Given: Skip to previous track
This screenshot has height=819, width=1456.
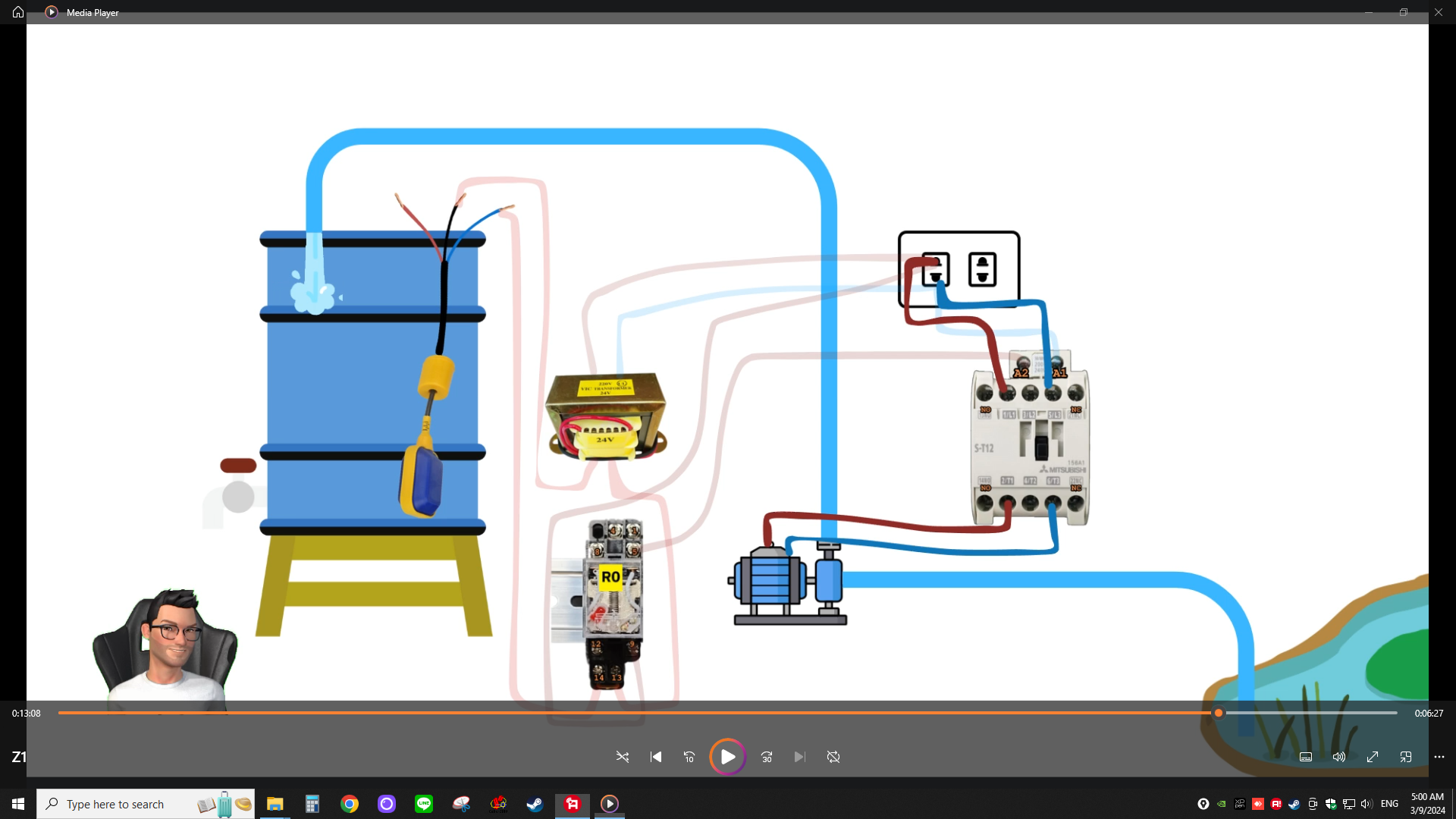Looking at the screenshot, I should pyautogui.click(x=656, y=757).
